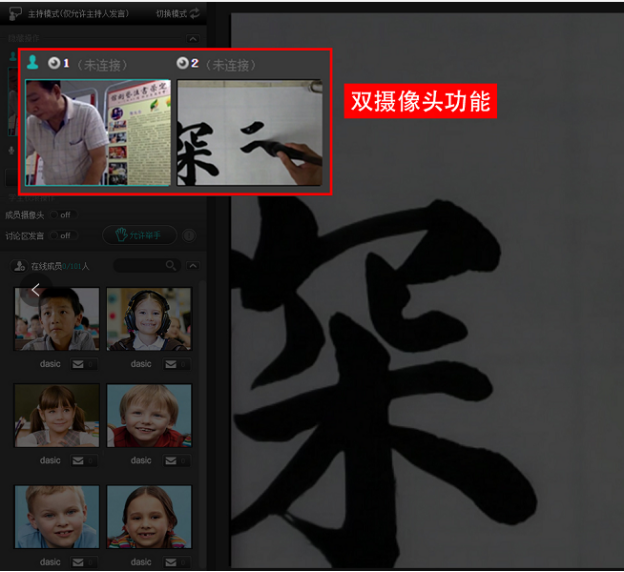
Task: Click the switch mode (切换模式) refresh icon
Action: [x=194, y=13]
